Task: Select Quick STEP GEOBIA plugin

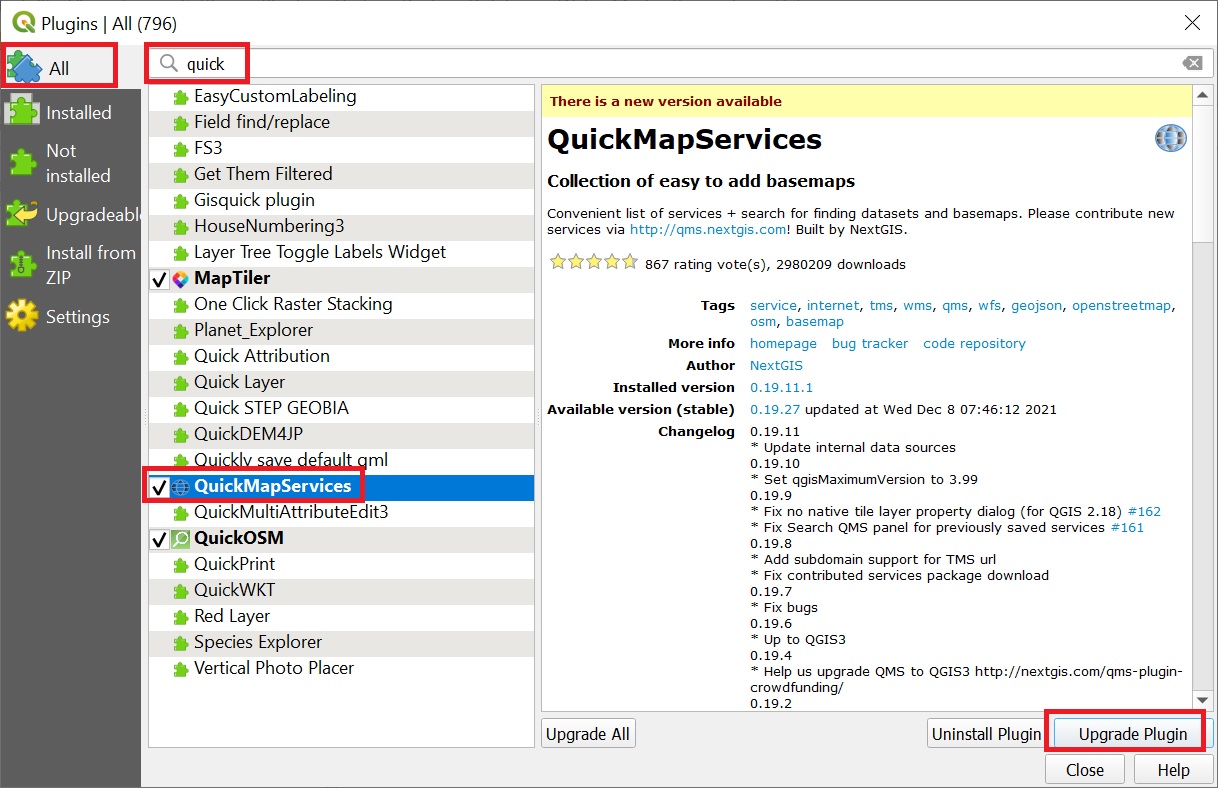Action: pyautogui.click(x=341, y=408)
